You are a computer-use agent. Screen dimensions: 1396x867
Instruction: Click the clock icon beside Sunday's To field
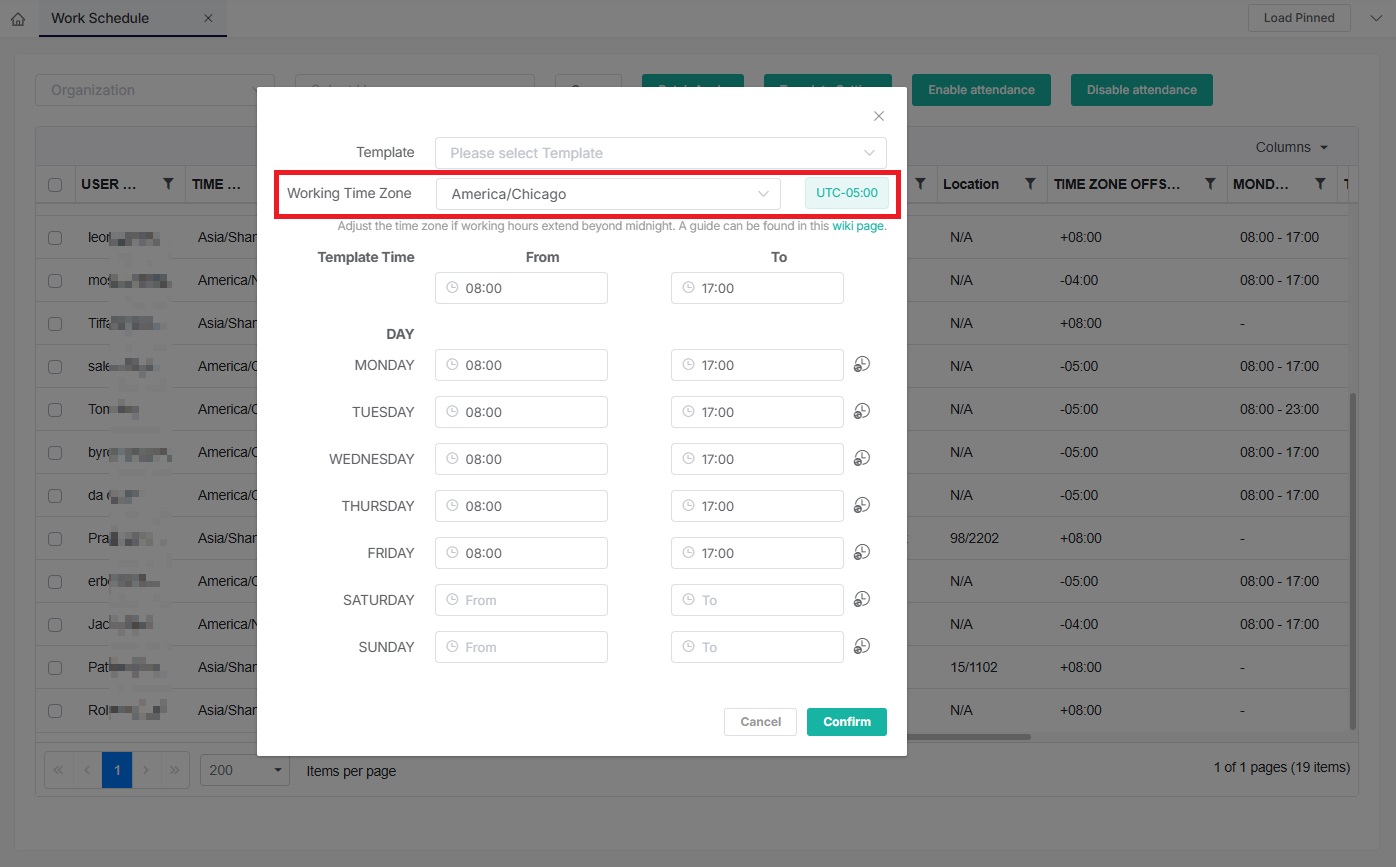click(x=862, y=646)
